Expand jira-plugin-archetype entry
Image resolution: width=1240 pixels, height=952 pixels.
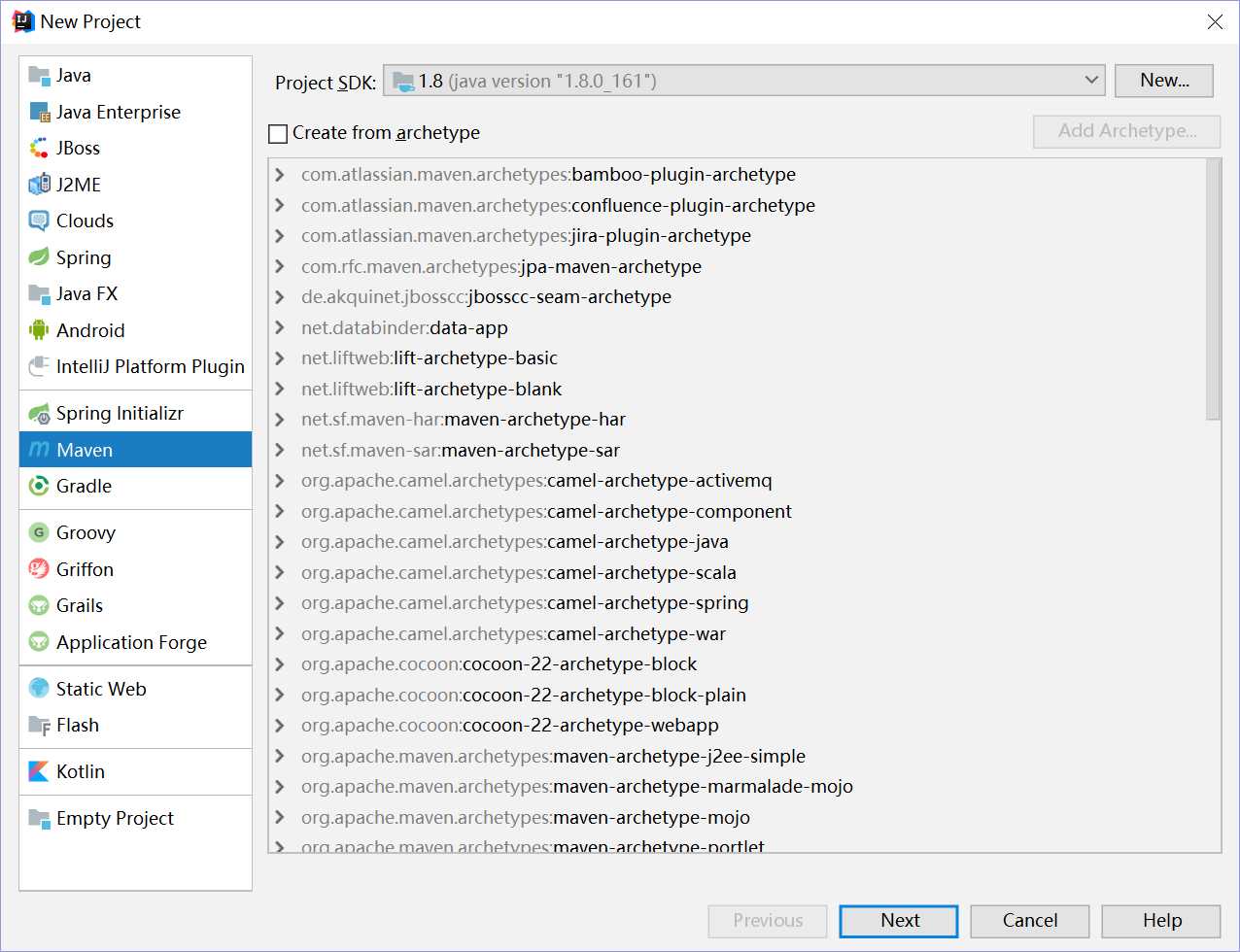pos(280,236)
